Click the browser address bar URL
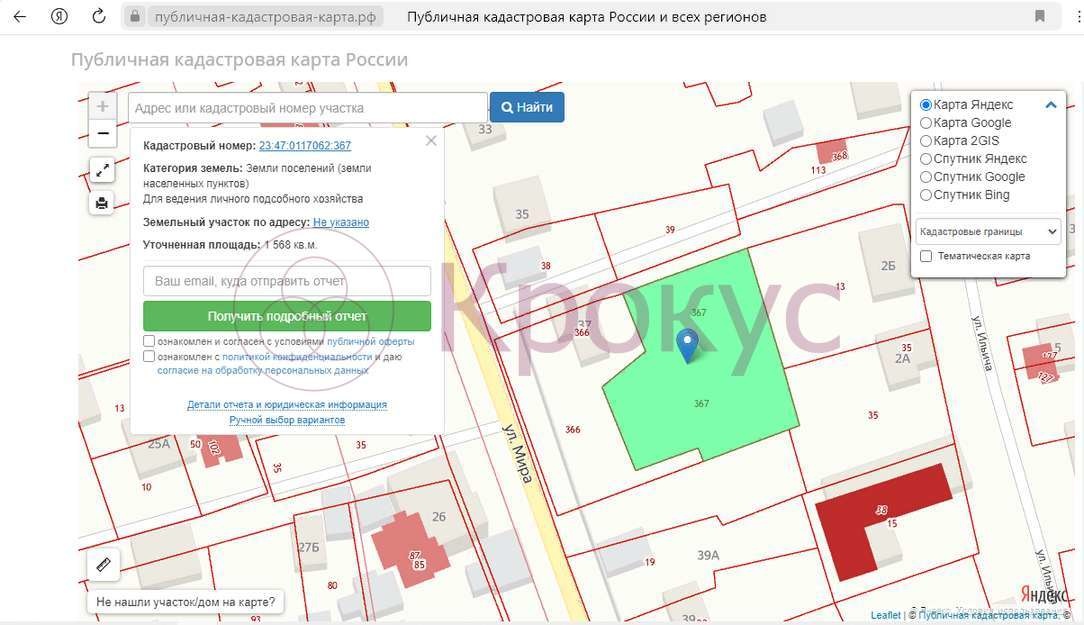Image resolution: width=1084 pixels, height=625 pixels. click(x=265, y=17)
